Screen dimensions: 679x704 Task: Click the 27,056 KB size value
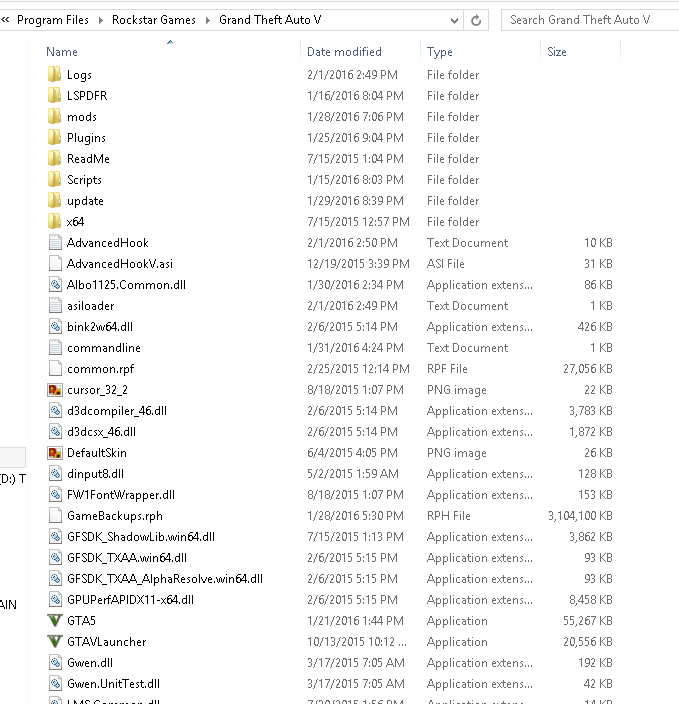[588, 369]
